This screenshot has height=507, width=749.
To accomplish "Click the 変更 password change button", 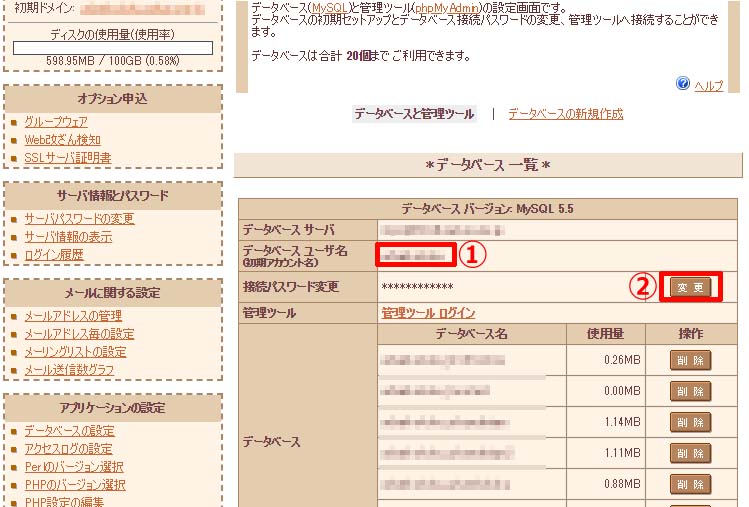I will pos(690,287).
